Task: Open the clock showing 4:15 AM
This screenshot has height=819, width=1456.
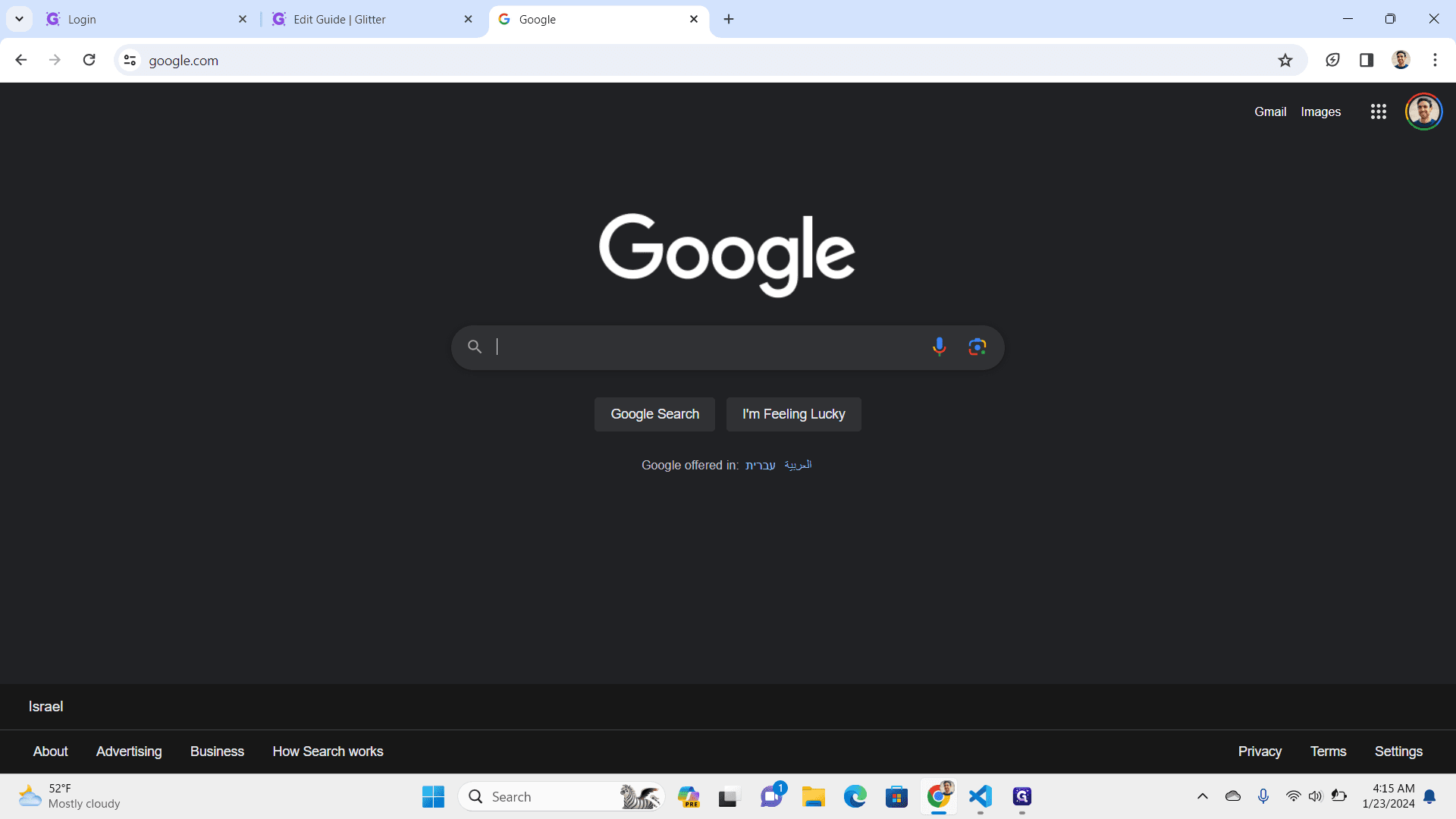Action: [x=1388, y=796]
